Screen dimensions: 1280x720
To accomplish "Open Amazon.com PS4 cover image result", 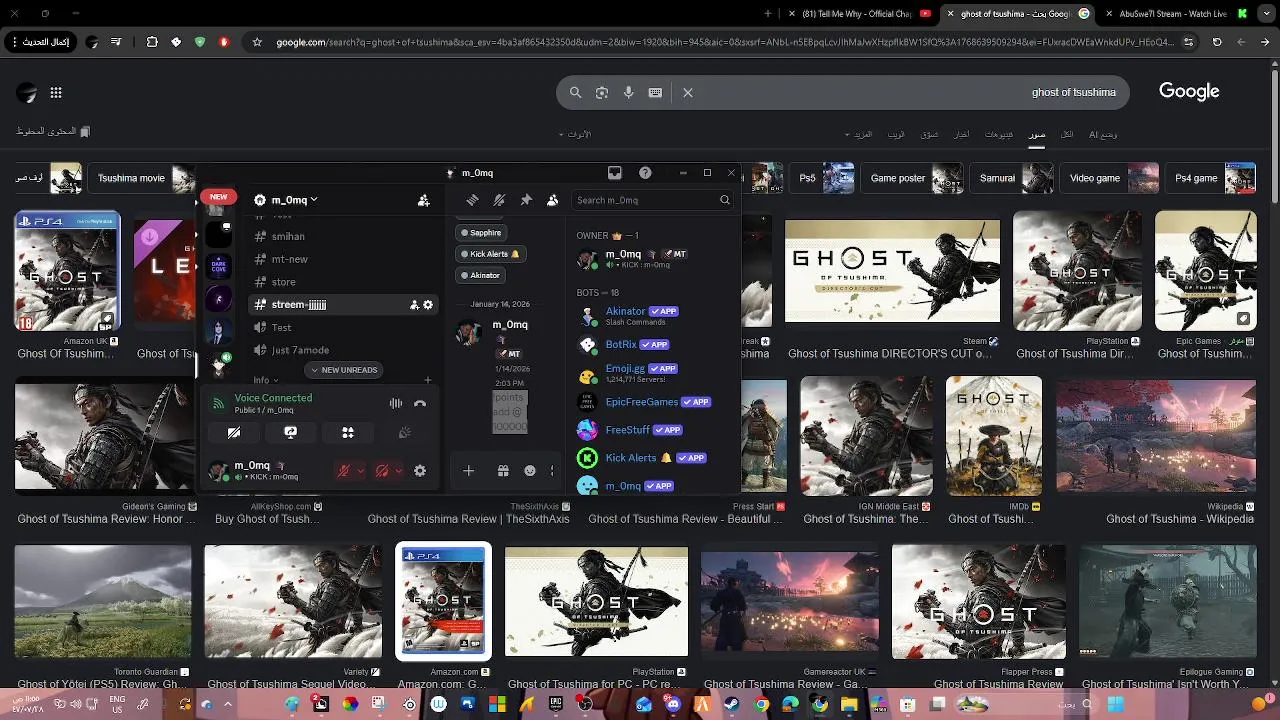I will [443, 601].
